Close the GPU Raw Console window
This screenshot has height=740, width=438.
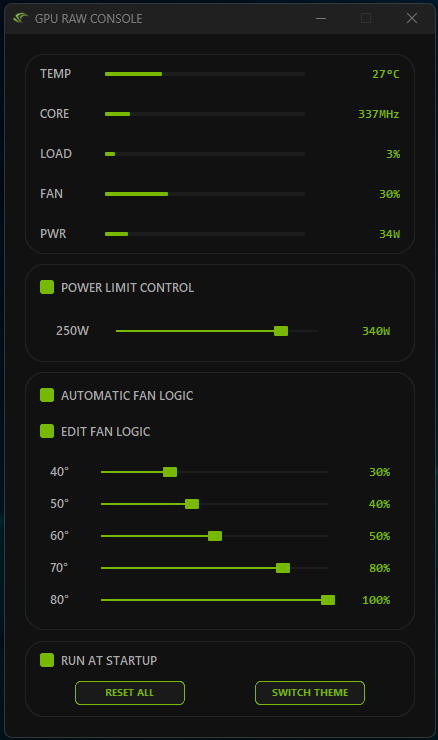click(x=412, y=18)
